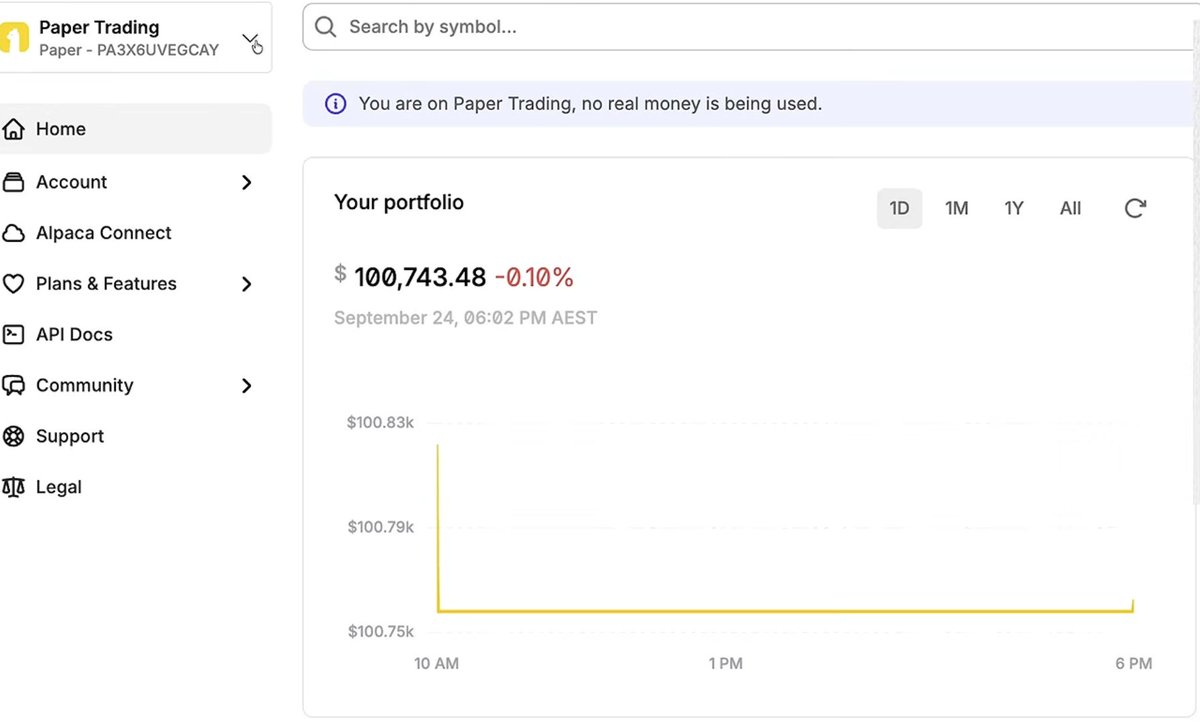Show All-time portfolio range

coord(1071,208)
